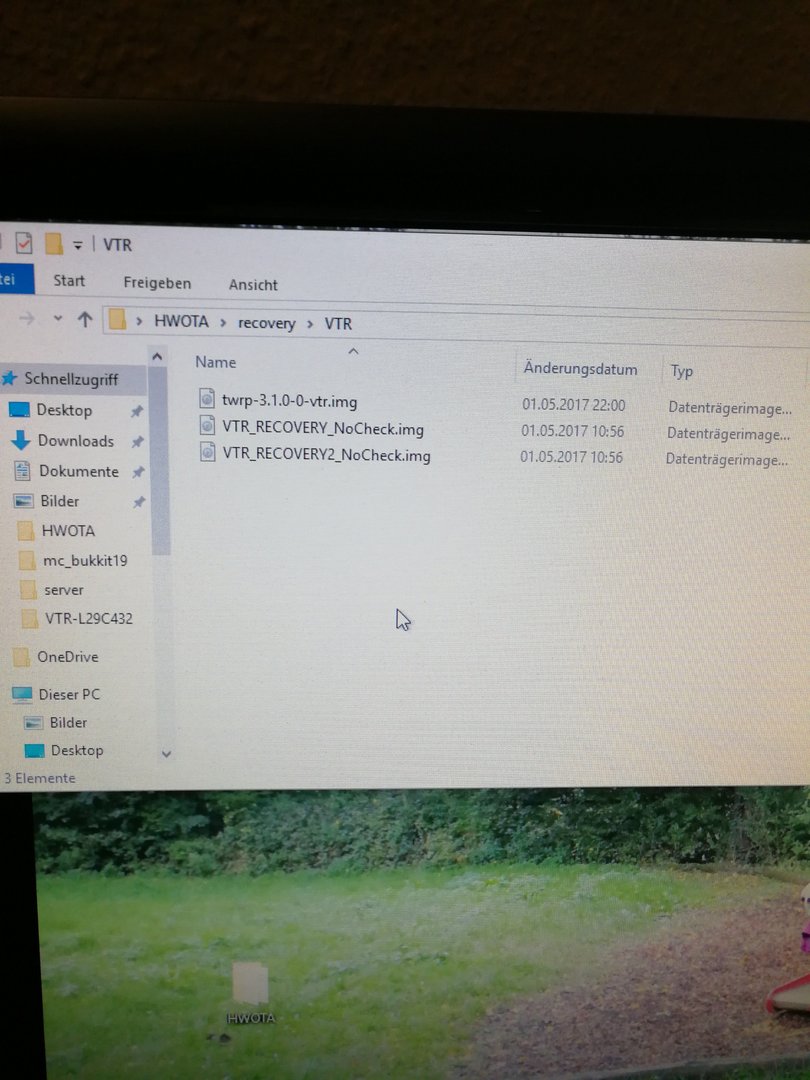Select Dieser PC in the navigation pane
810x1080 pixels.
point(69,694)
